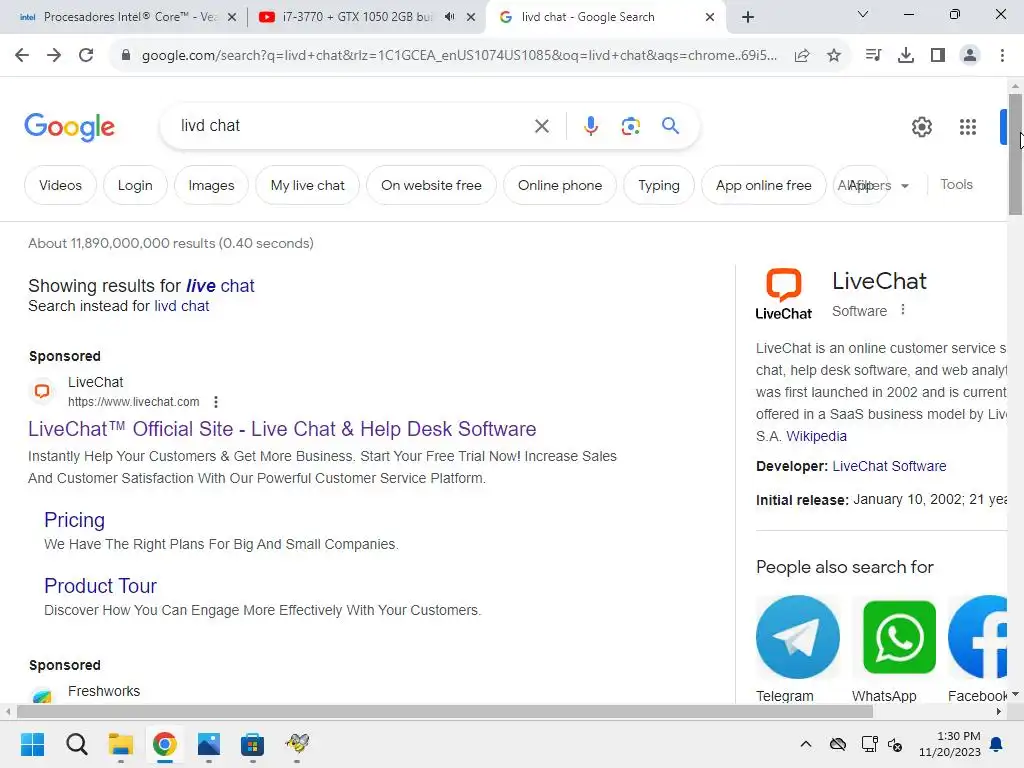The height and width of the screenshot is (768, 1024).
Task: Open Chrome three-dot menu
Action: [x=1002, y=56]
